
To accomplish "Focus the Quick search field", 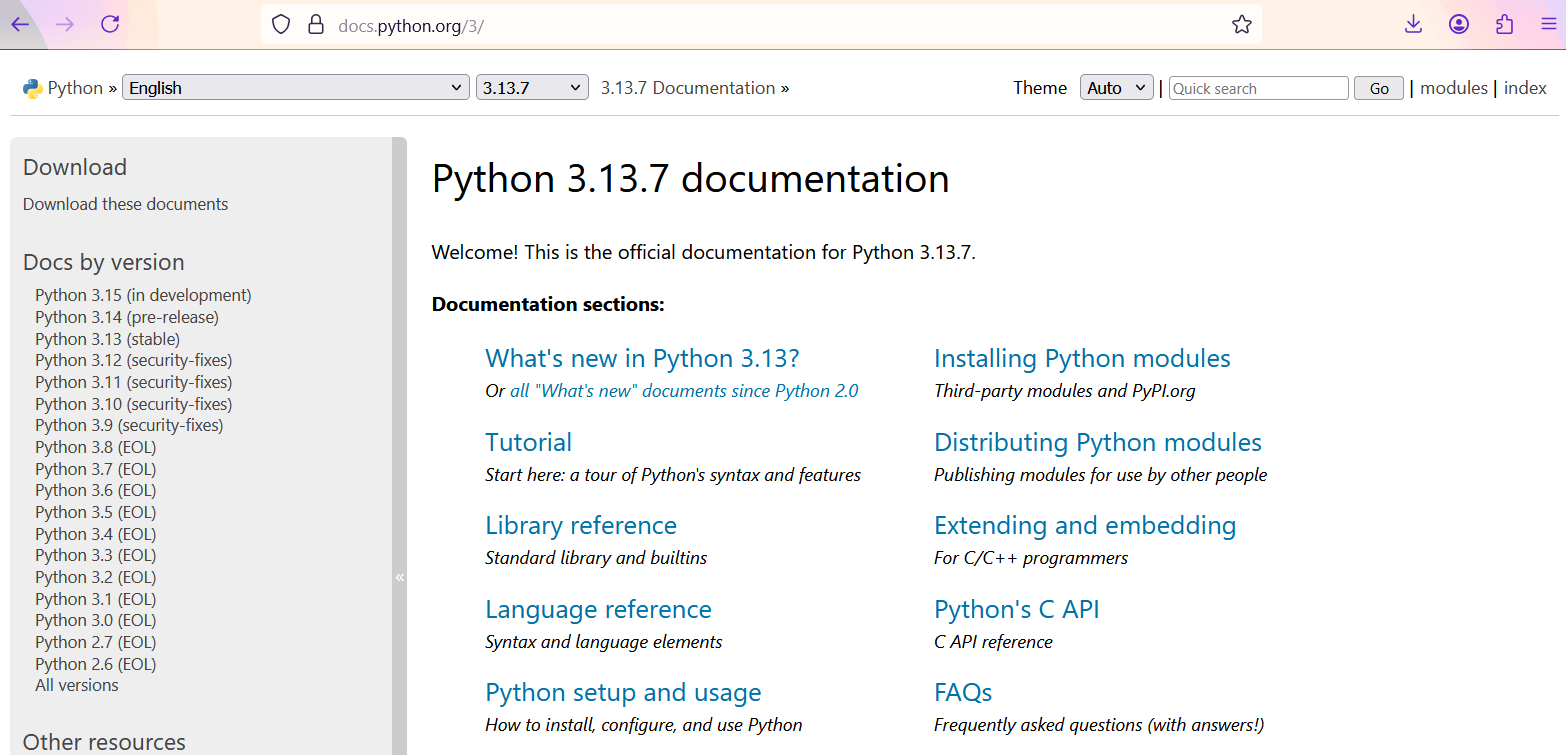I will [1258, 88].
